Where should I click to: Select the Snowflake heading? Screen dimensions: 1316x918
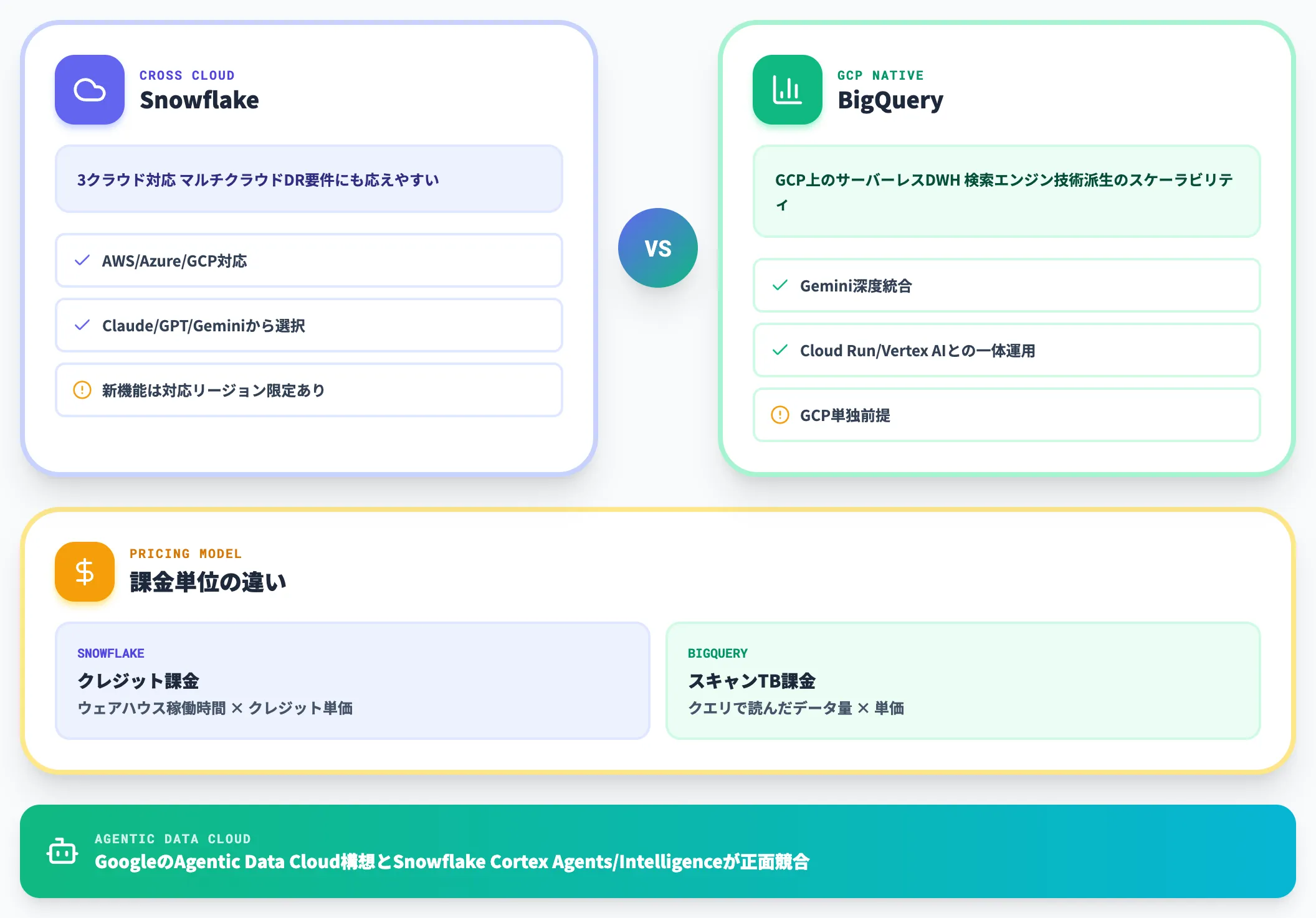pos(199,100)
